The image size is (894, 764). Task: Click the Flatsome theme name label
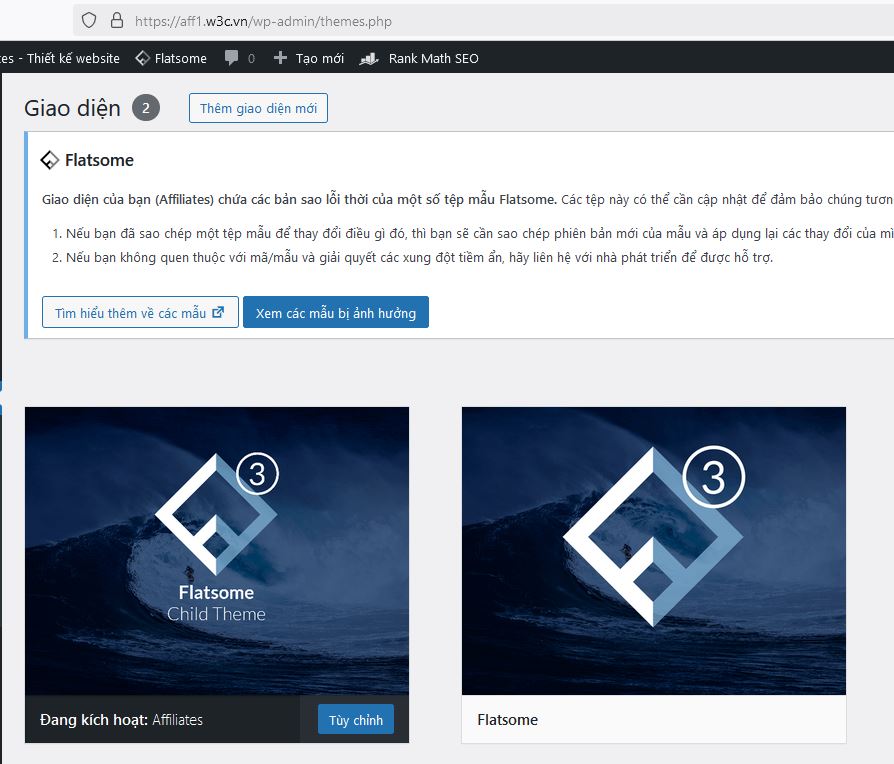507,720
